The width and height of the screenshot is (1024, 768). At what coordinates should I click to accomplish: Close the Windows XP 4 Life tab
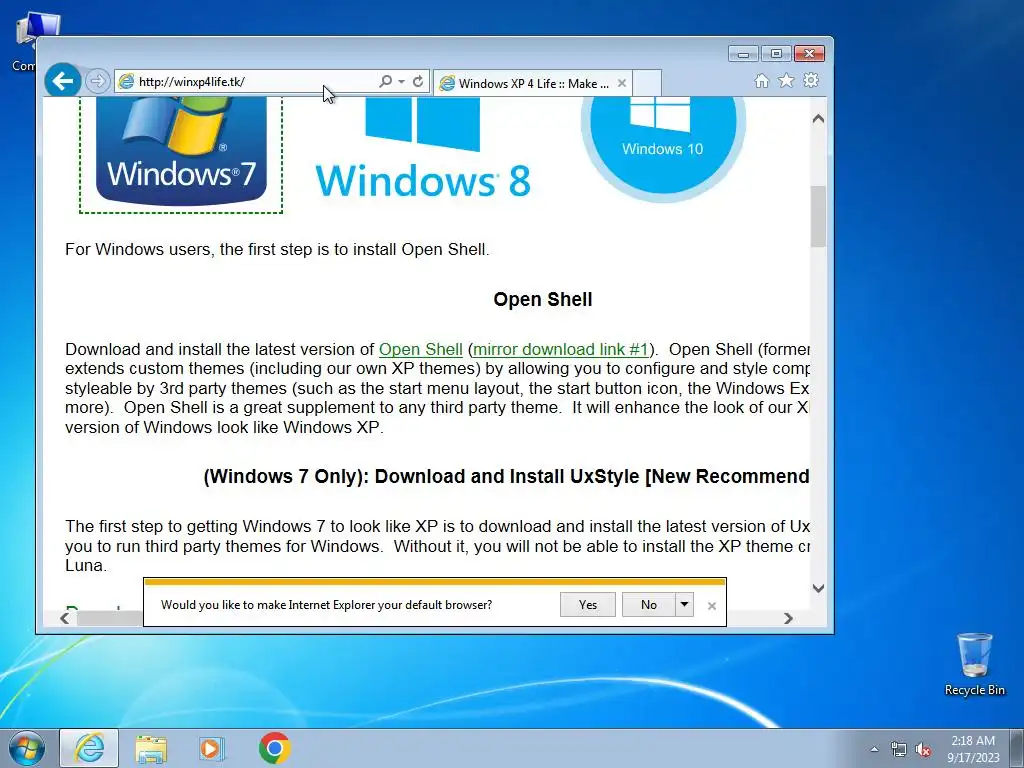pos(622,83)
